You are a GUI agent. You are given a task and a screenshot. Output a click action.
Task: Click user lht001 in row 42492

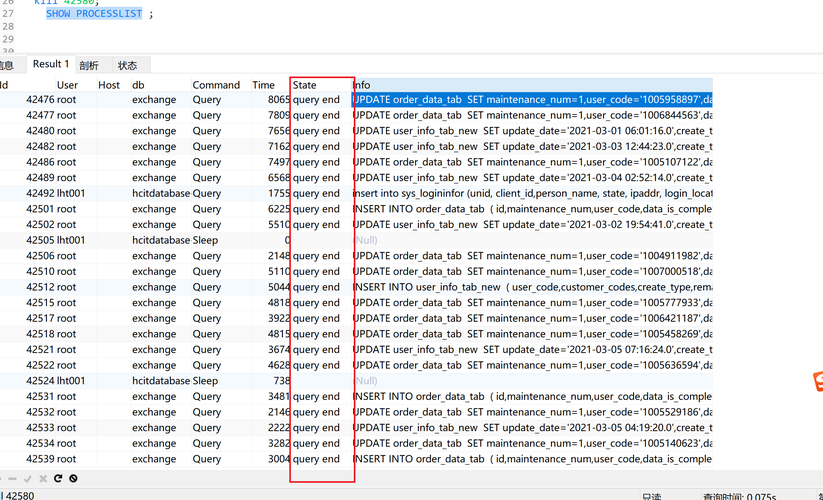point(71,194)
